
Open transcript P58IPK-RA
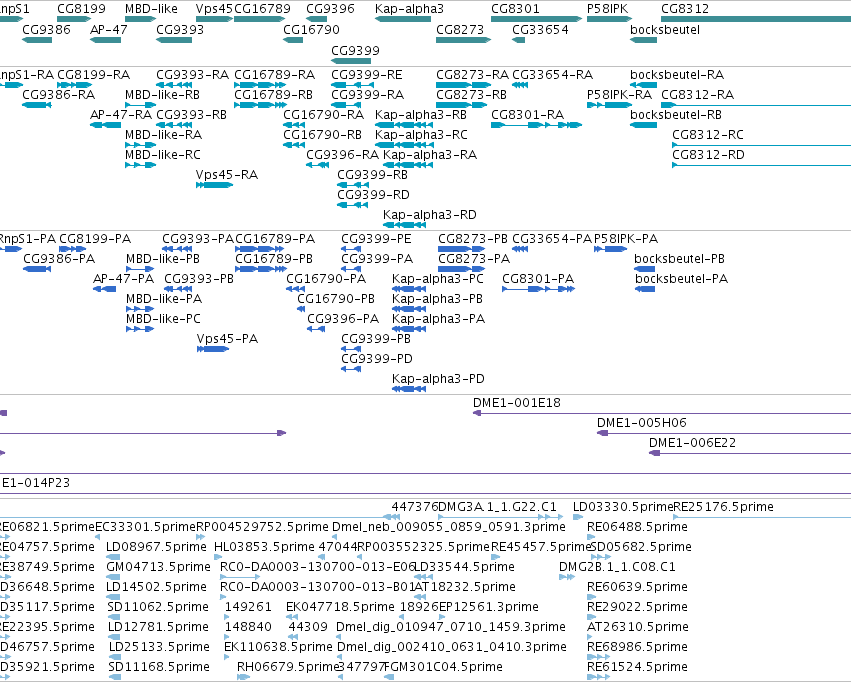(x=619, y=94)
